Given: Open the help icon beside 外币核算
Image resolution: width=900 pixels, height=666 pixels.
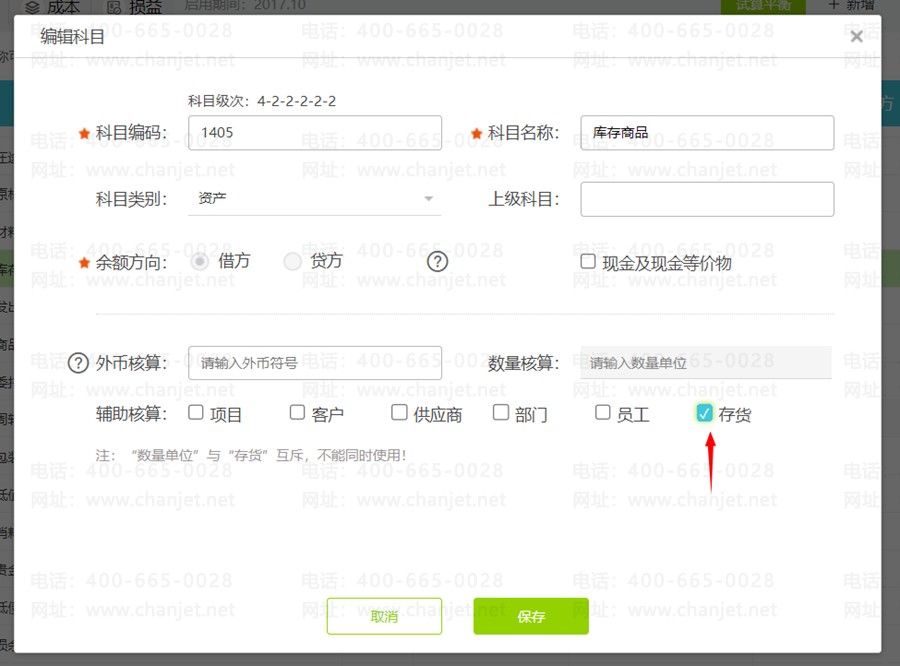Looking at the screenshot, I should pos(78,363).
